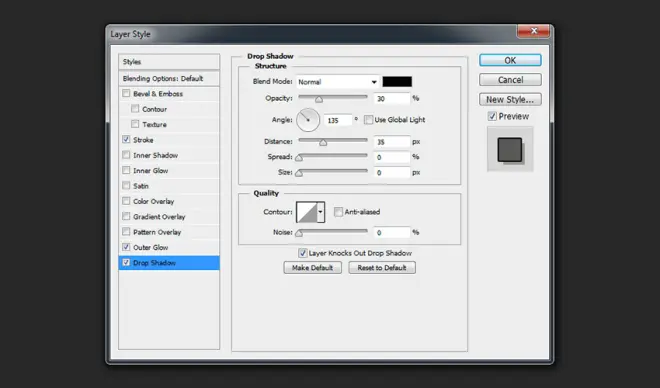Open the Blend Mode dropdown
This screenshot has width=660, height=388.
coord(337,82)
